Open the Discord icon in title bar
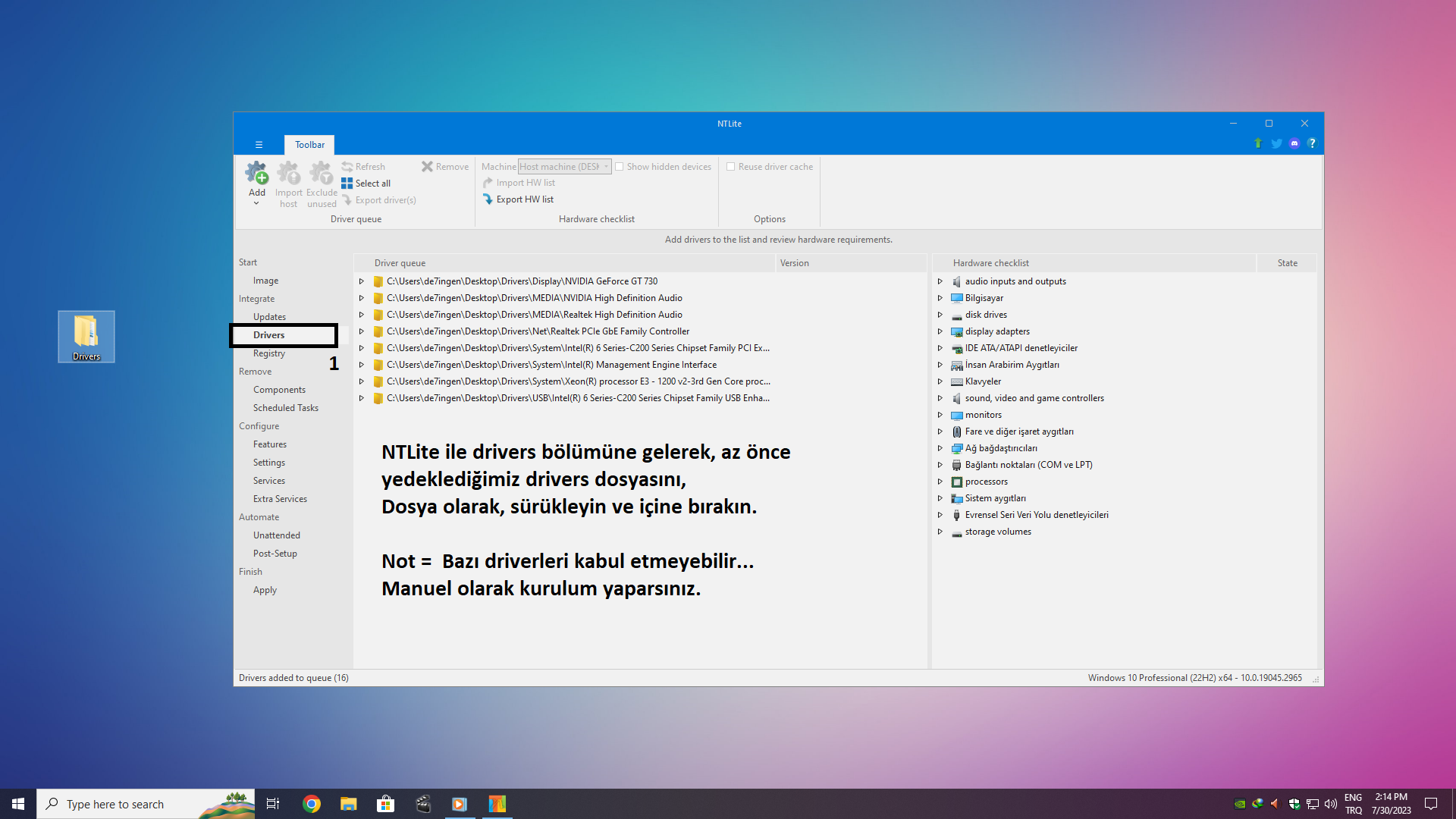This screenshot has width=1456, height=819. click(x=1294, y=143)
